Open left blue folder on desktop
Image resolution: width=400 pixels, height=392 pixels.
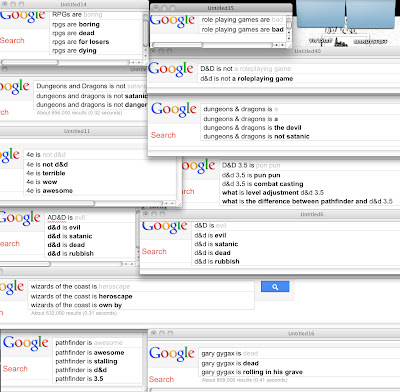[320, 13]
